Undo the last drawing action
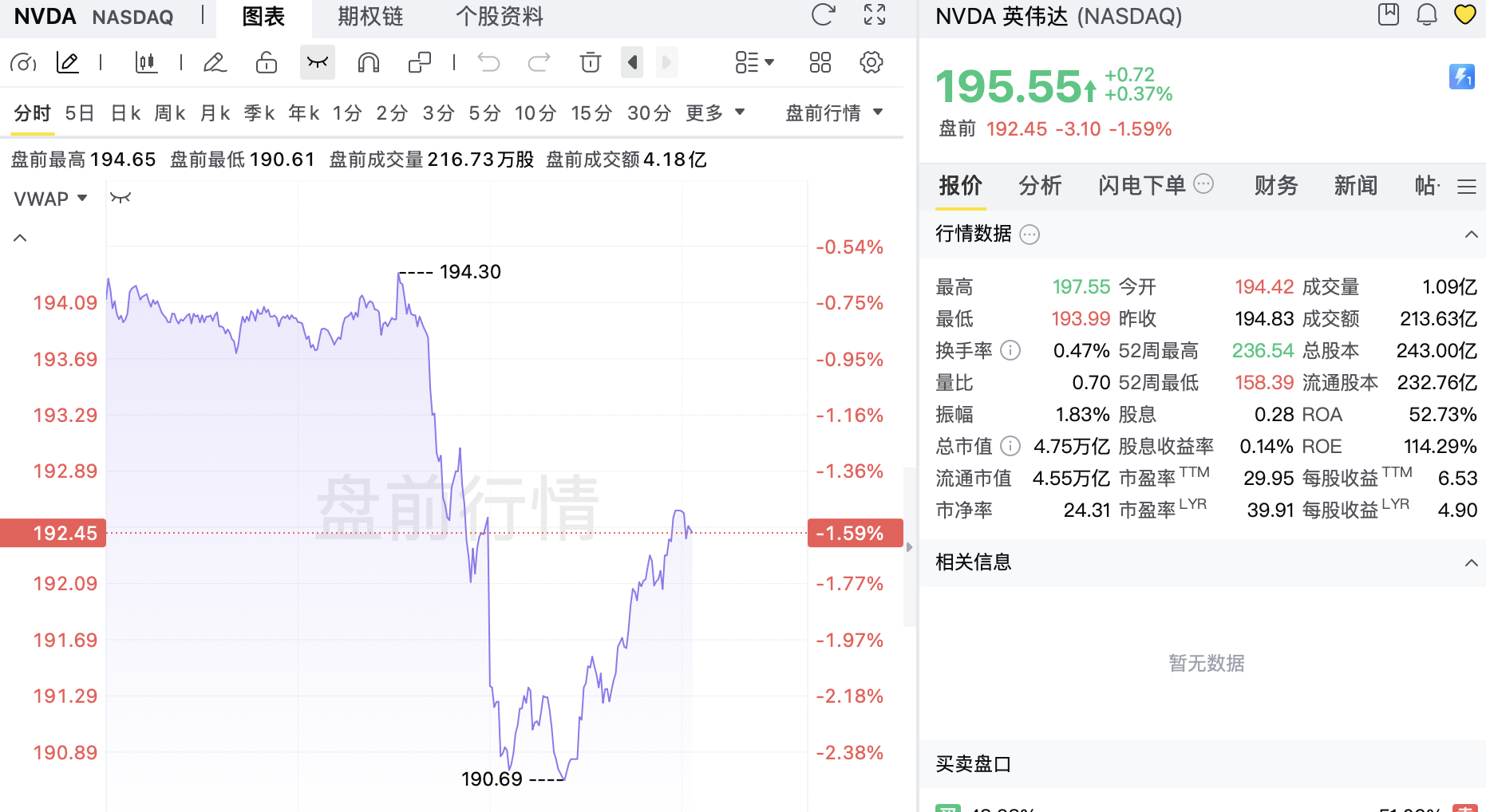 [488, 62]
